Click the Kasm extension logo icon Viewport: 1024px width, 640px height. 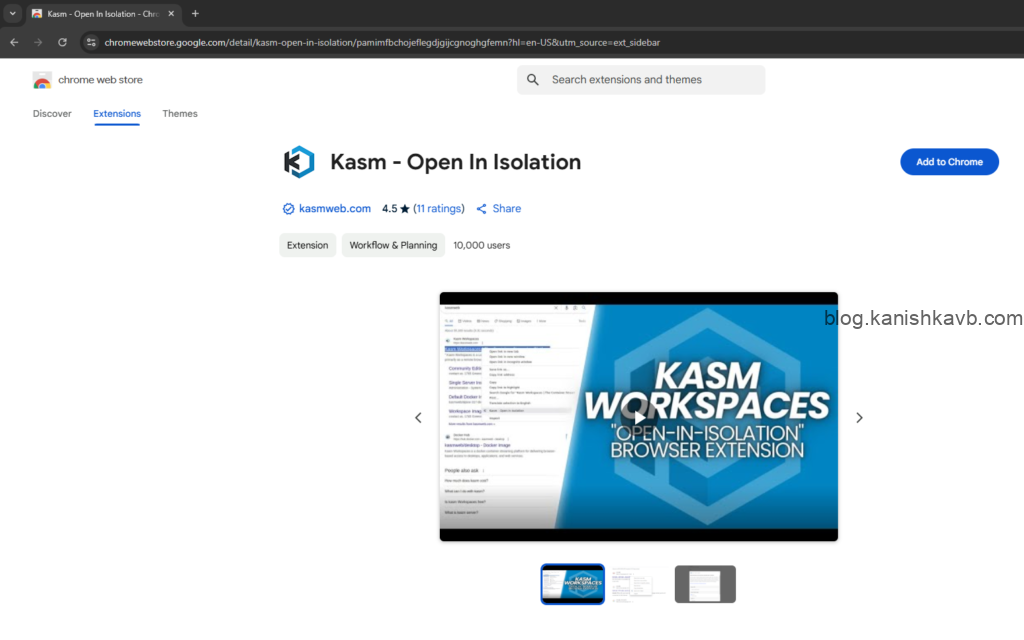[x=299, y=162]
